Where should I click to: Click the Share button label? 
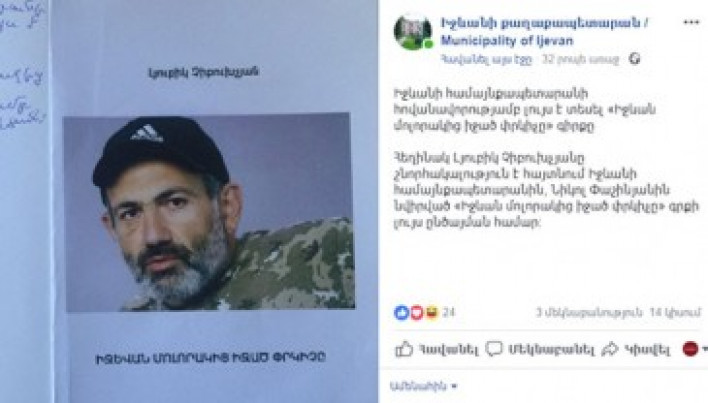(647, 349)
